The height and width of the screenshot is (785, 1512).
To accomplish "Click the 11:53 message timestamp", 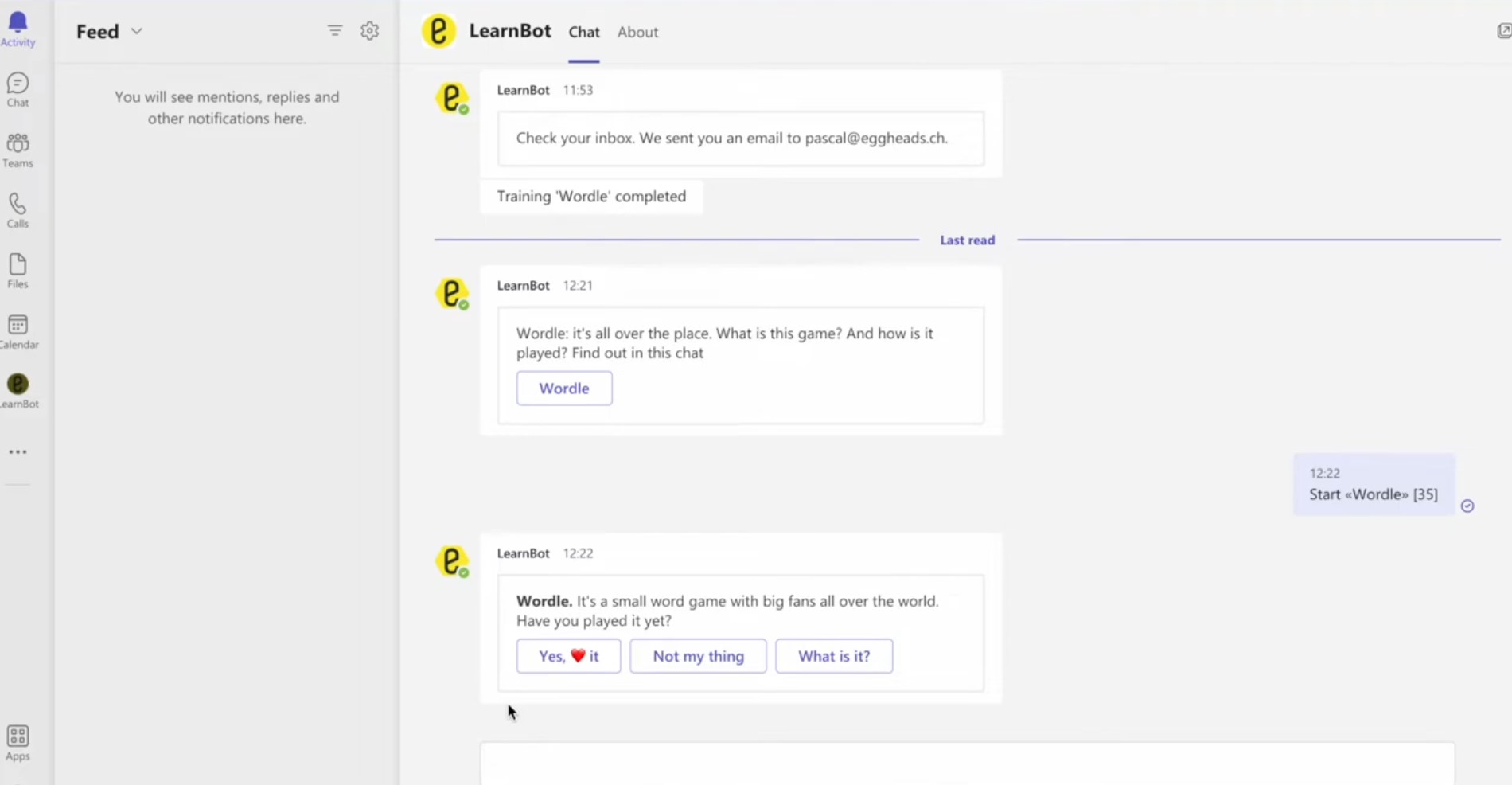I will pos(578,90).
